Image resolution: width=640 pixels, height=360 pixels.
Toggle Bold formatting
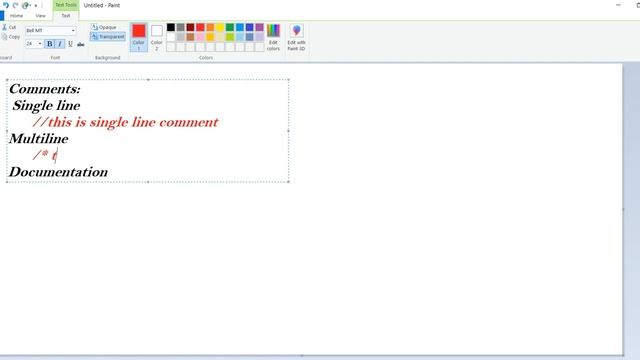(49, 44)
